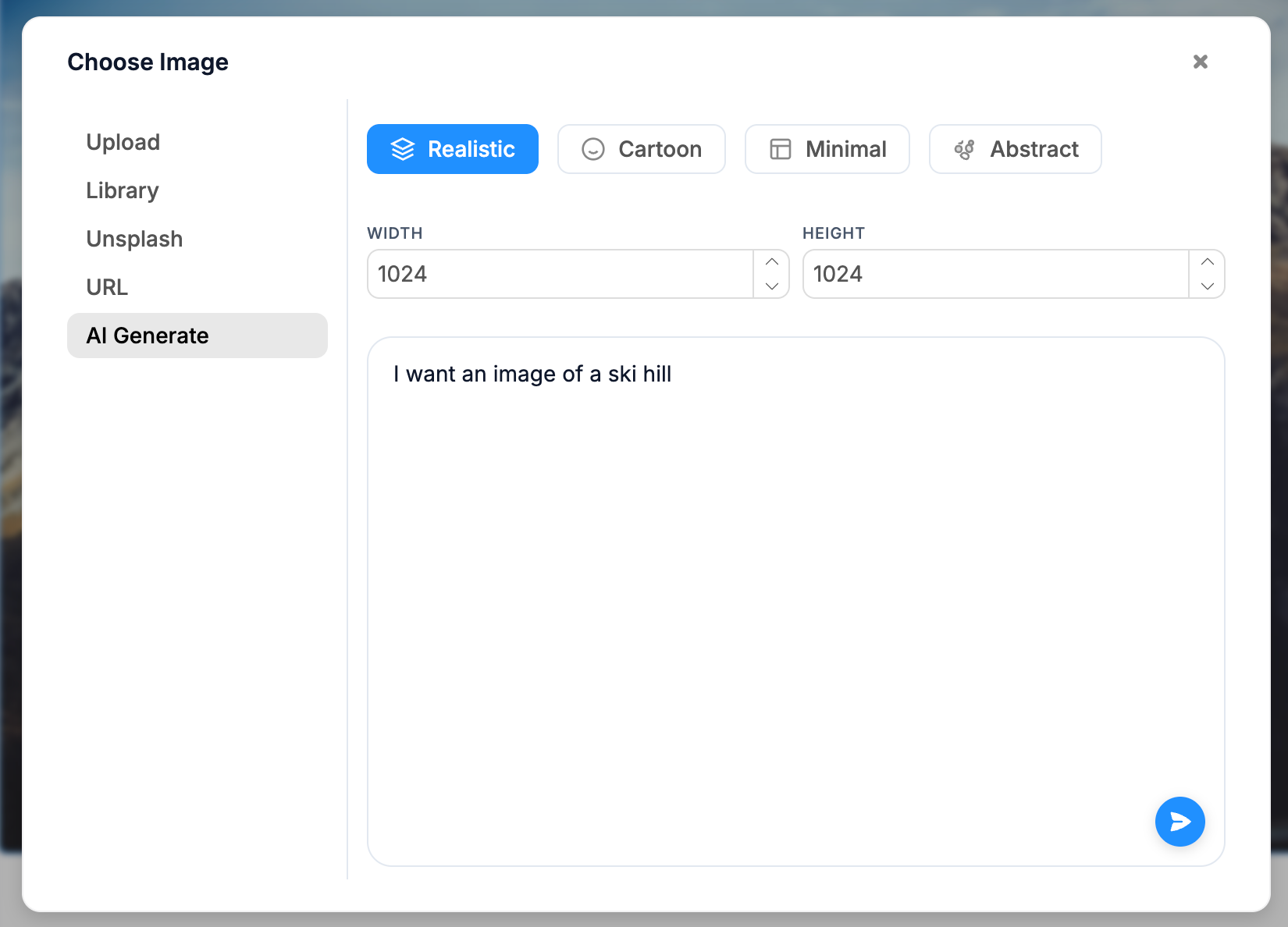Click the HEIGHT field label
The width and height of the screenshot is (1288, 927).
click(834, 233)
